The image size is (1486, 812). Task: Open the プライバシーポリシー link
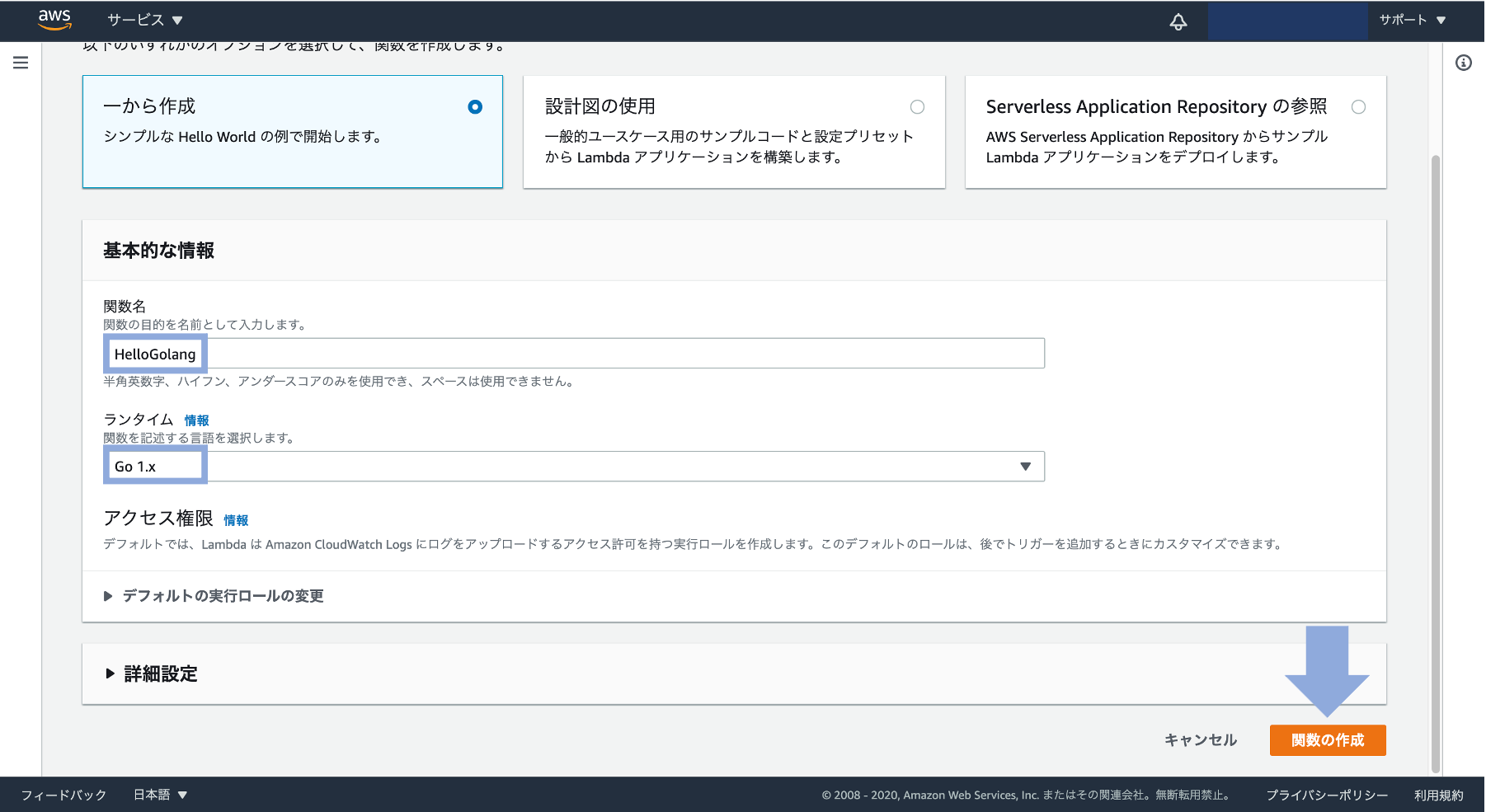coord(1327,796)
